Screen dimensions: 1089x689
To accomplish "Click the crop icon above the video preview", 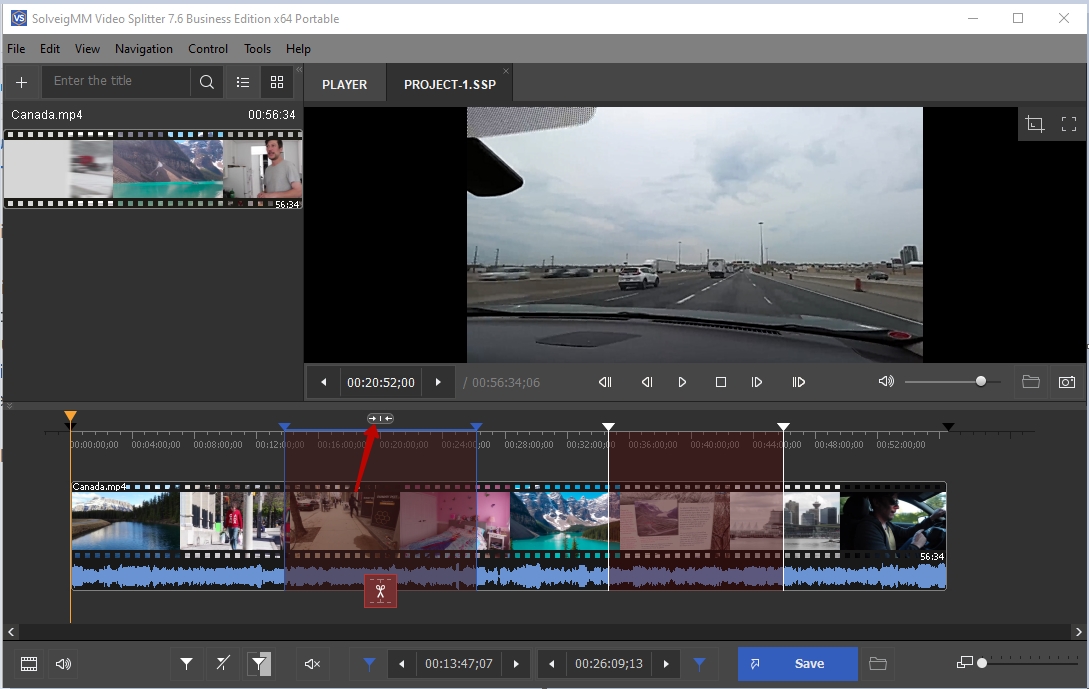I will pyautogui.click(x=1035, y=124).
